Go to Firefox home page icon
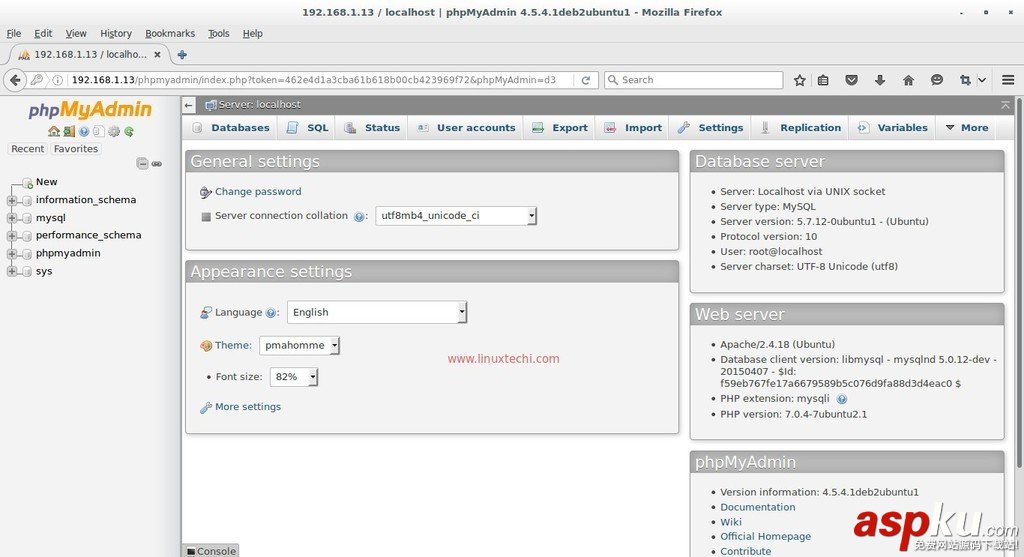Viewport: 1024px width, 557px height. click(x=908, y=80)
